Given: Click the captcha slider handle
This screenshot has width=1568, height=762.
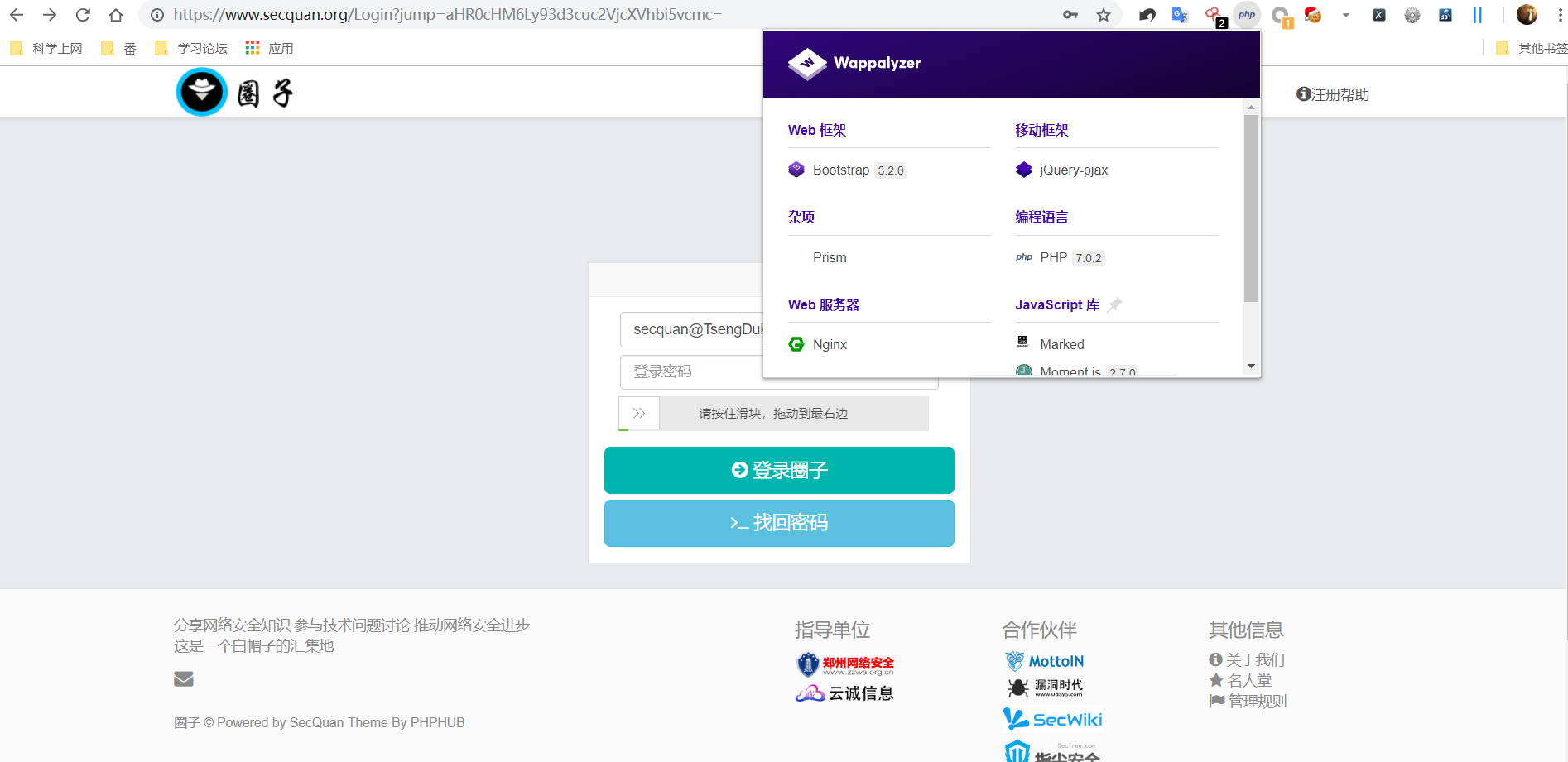Looking at the screenshot, I should (x=639, y=413).
